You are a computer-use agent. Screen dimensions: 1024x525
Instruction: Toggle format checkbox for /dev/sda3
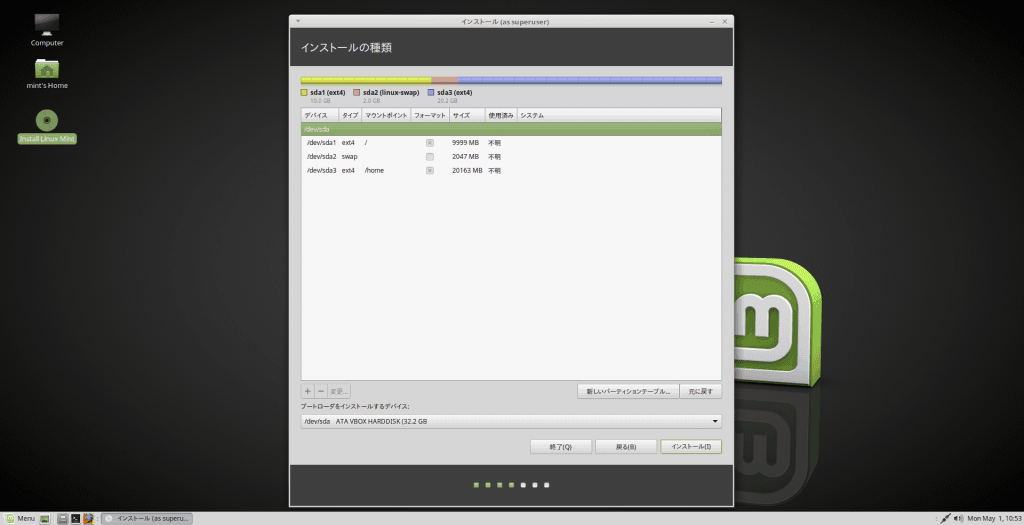pos(430,170)
